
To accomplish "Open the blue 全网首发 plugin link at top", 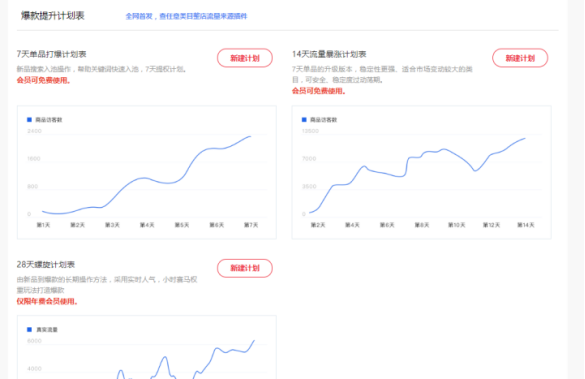I will click(x=186, y=16).
